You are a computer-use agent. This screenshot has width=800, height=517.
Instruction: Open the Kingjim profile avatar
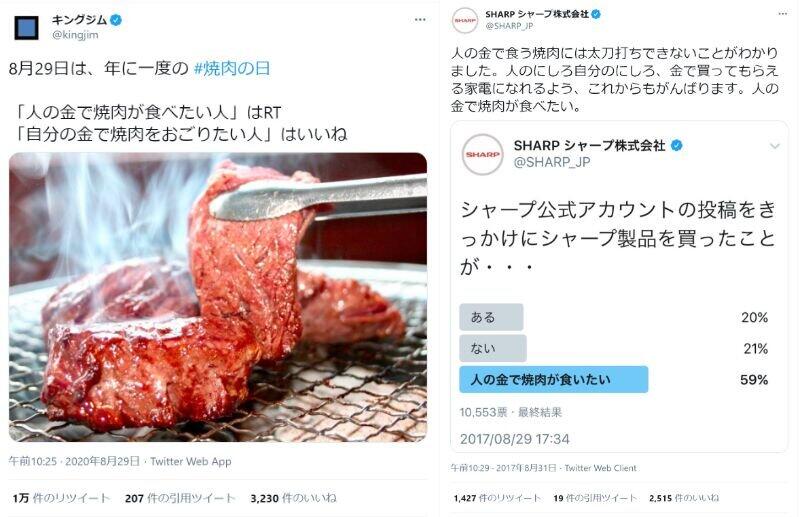coord(26,27)
